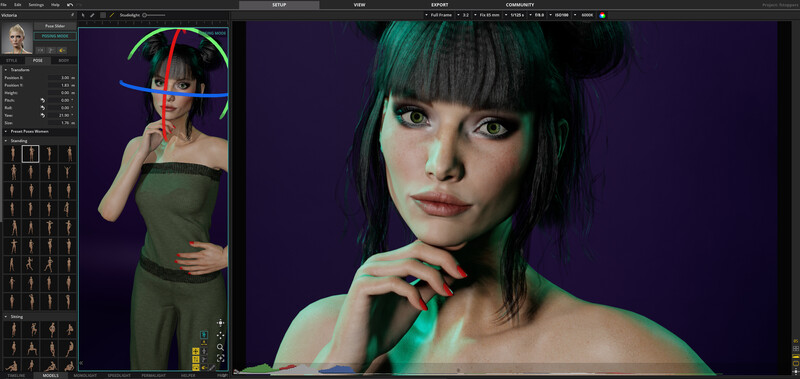Toggle the yellow light icon under thumbnail
Screen dimensions: 800x379
click(62, 50)
